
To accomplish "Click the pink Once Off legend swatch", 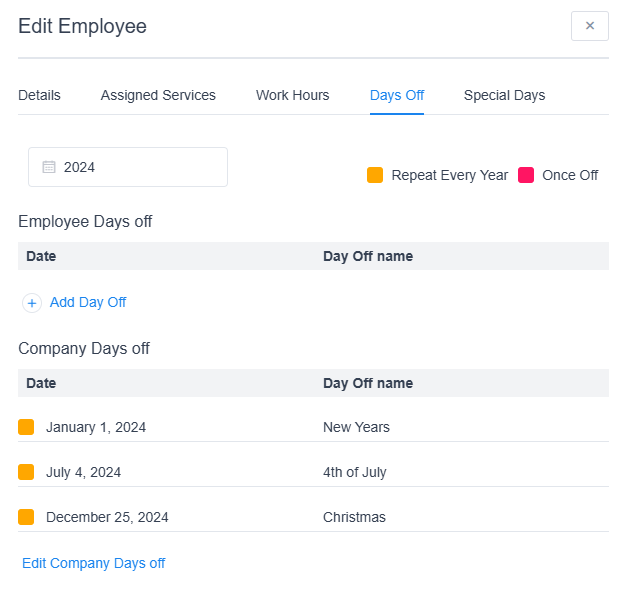I will pyautogui.click(x=526, y=175).
